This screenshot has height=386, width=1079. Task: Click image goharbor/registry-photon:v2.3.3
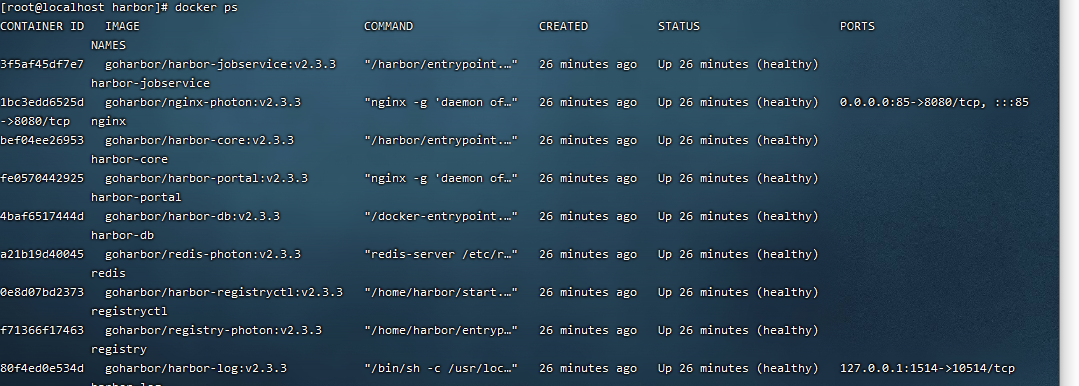[213, 330]
